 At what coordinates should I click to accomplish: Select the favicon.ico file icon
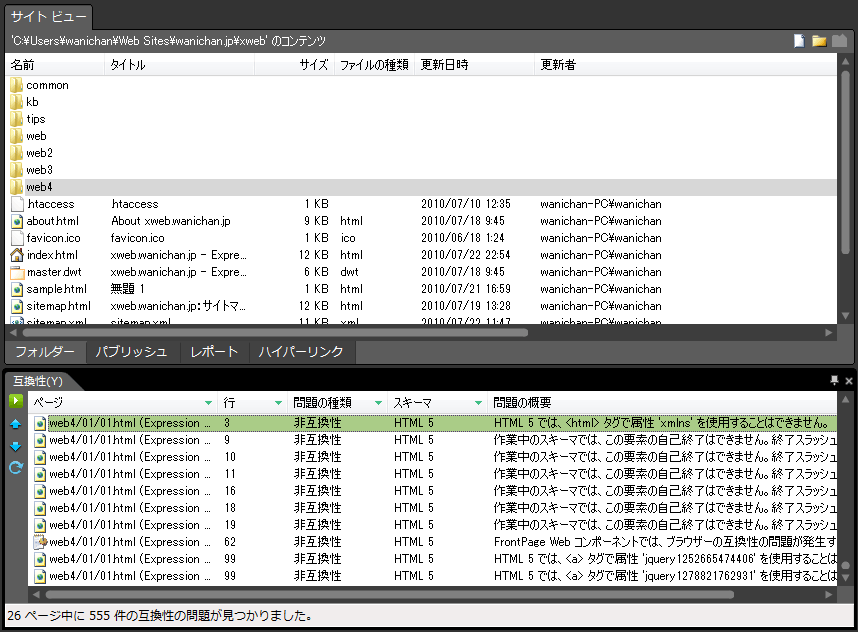tap(17, 238)
